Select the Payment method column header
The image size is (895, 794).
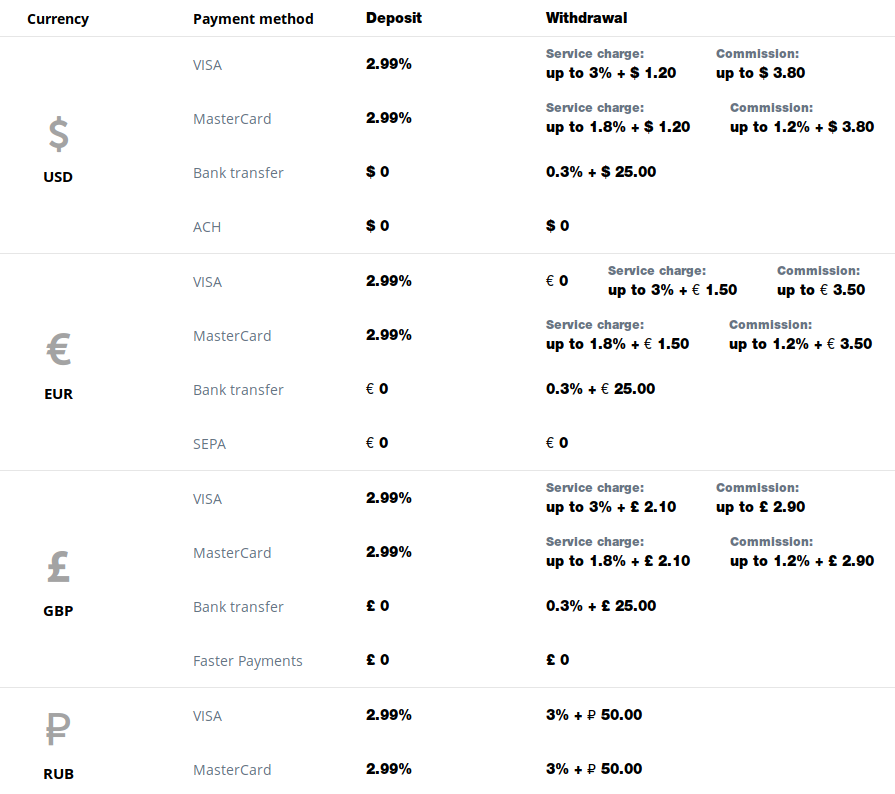pyautogui.click(x=253, y=19)
